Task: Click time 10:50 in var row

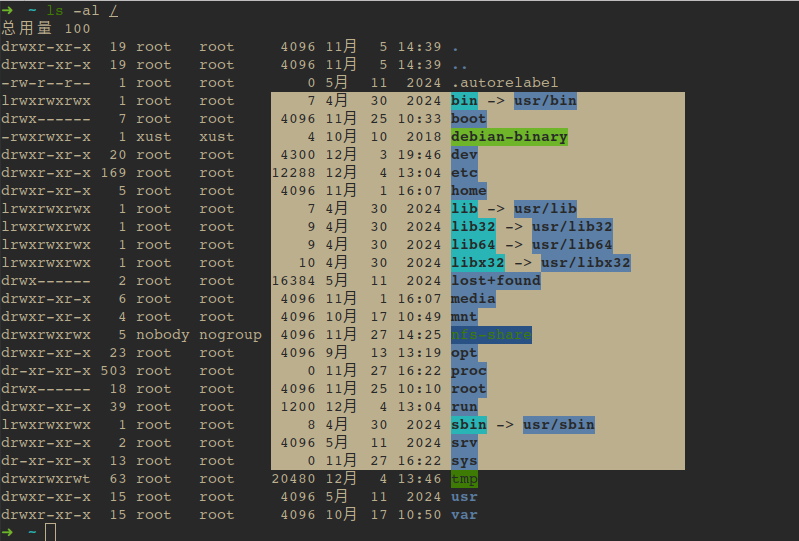Action: (x=419, y=515)
